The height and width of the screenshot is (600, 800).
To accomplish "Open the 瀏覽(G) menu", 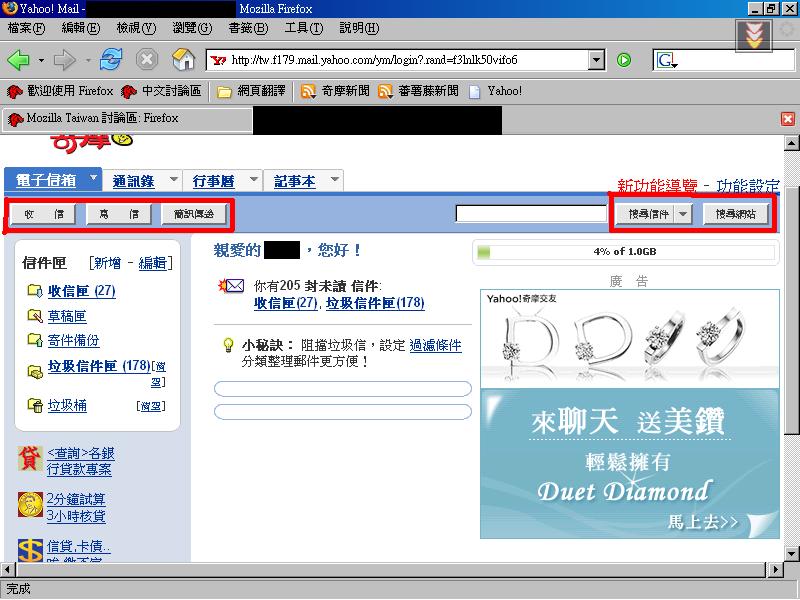I will tap(192, 28).
